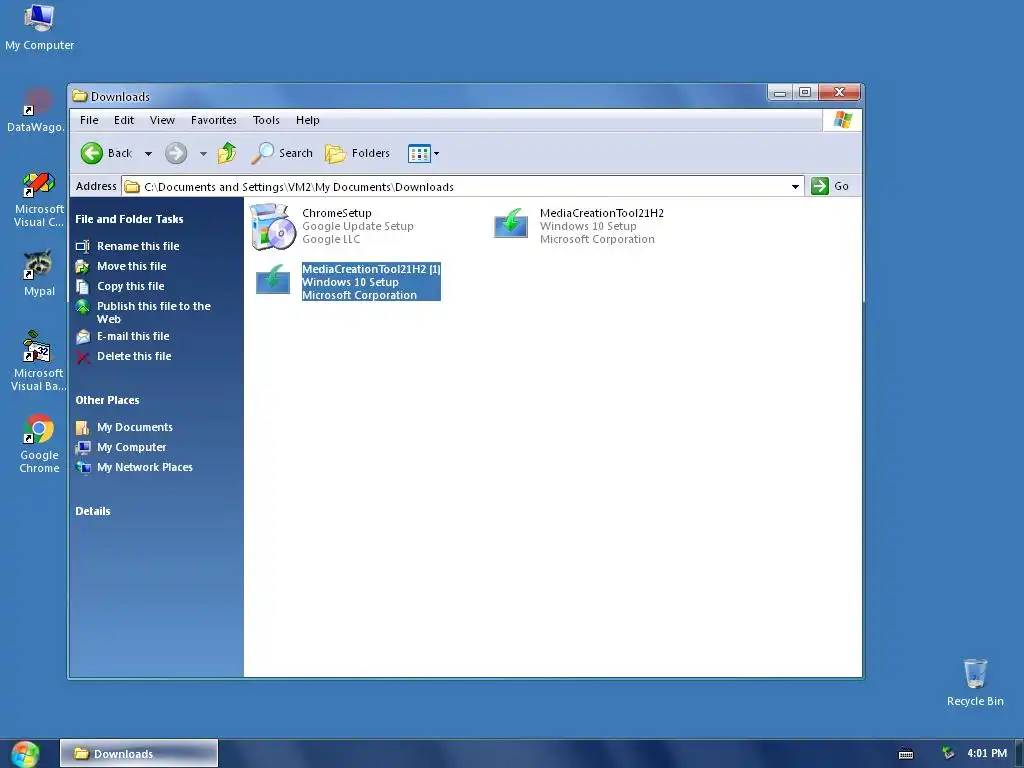Viewport: 1024px width, 768px height.
Task: Click E-mail this file link
Action: (x=133, y=336)
